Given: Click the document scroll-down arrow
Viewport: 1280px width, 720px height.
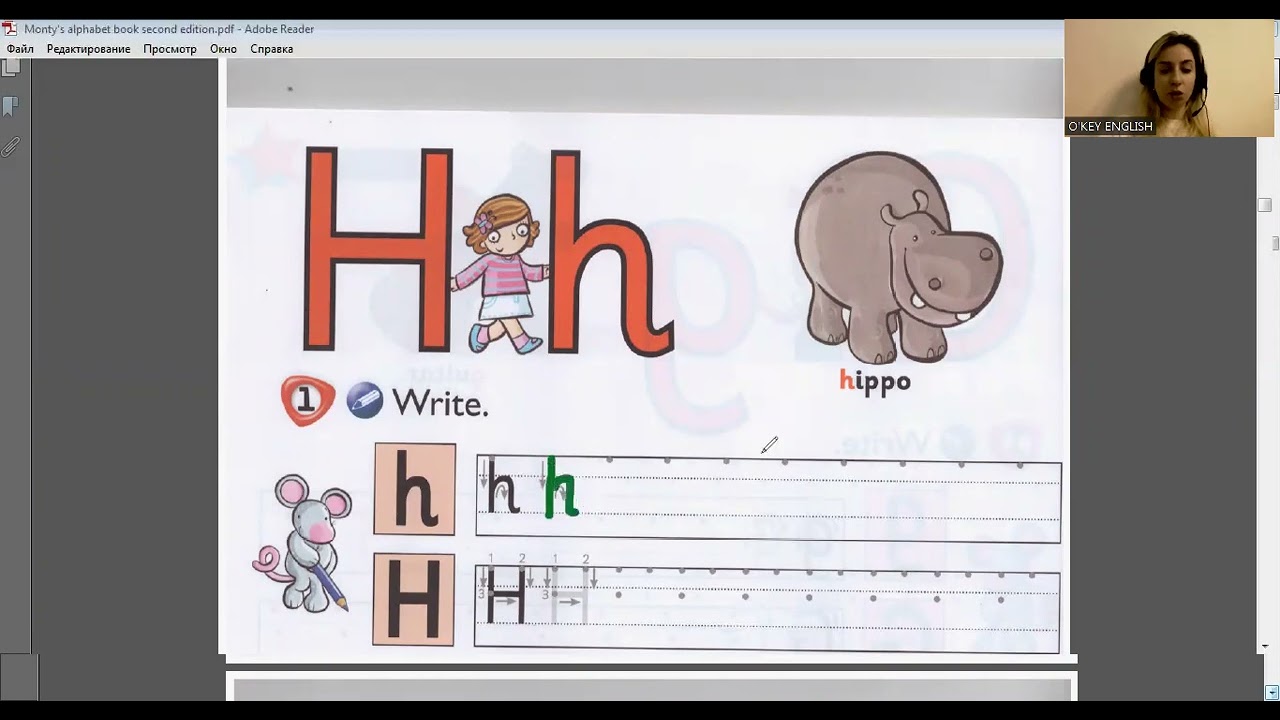Looking at the screenshot, I should pyautogui.click(x=1264, y=647).
